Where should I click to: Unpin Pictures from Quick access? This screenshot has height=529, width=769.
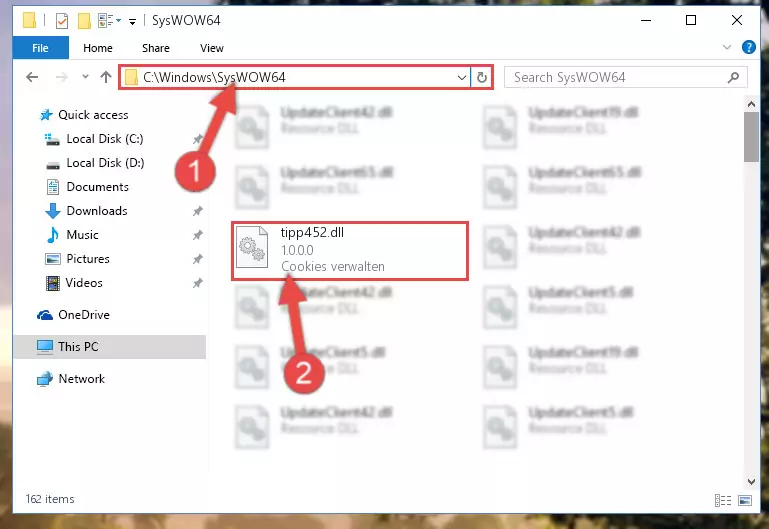coord(198,259)
